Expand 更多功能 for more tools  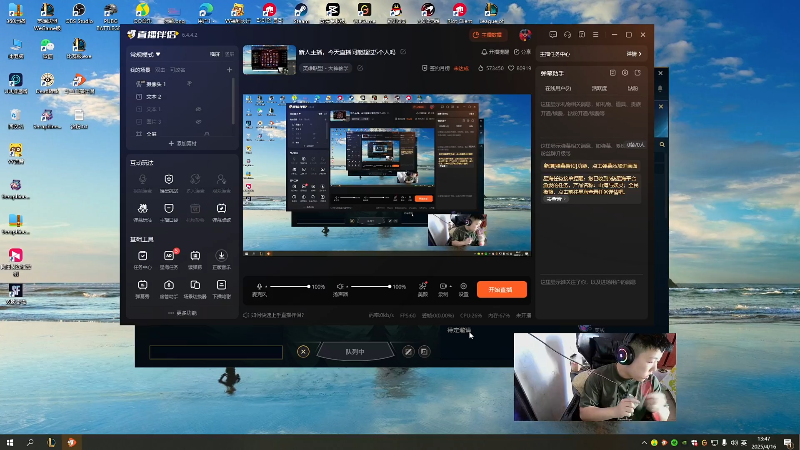coord(182,313)
